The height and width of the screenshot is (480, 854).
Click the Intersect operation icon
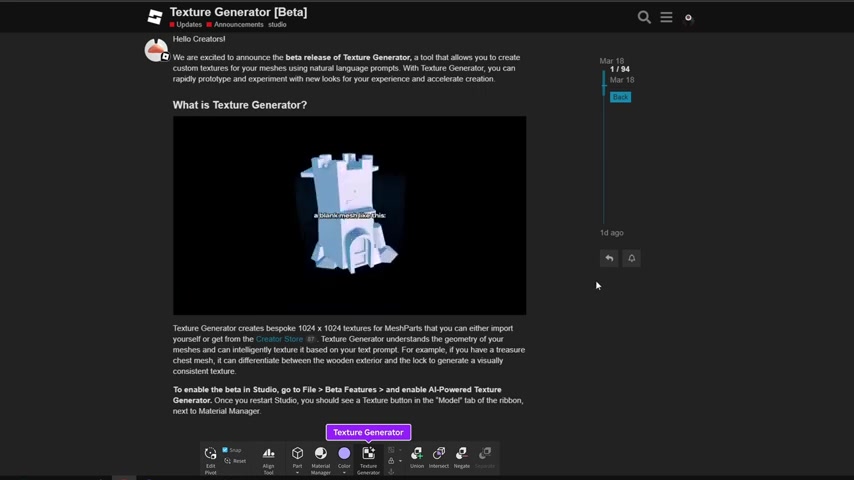(438, 453)
